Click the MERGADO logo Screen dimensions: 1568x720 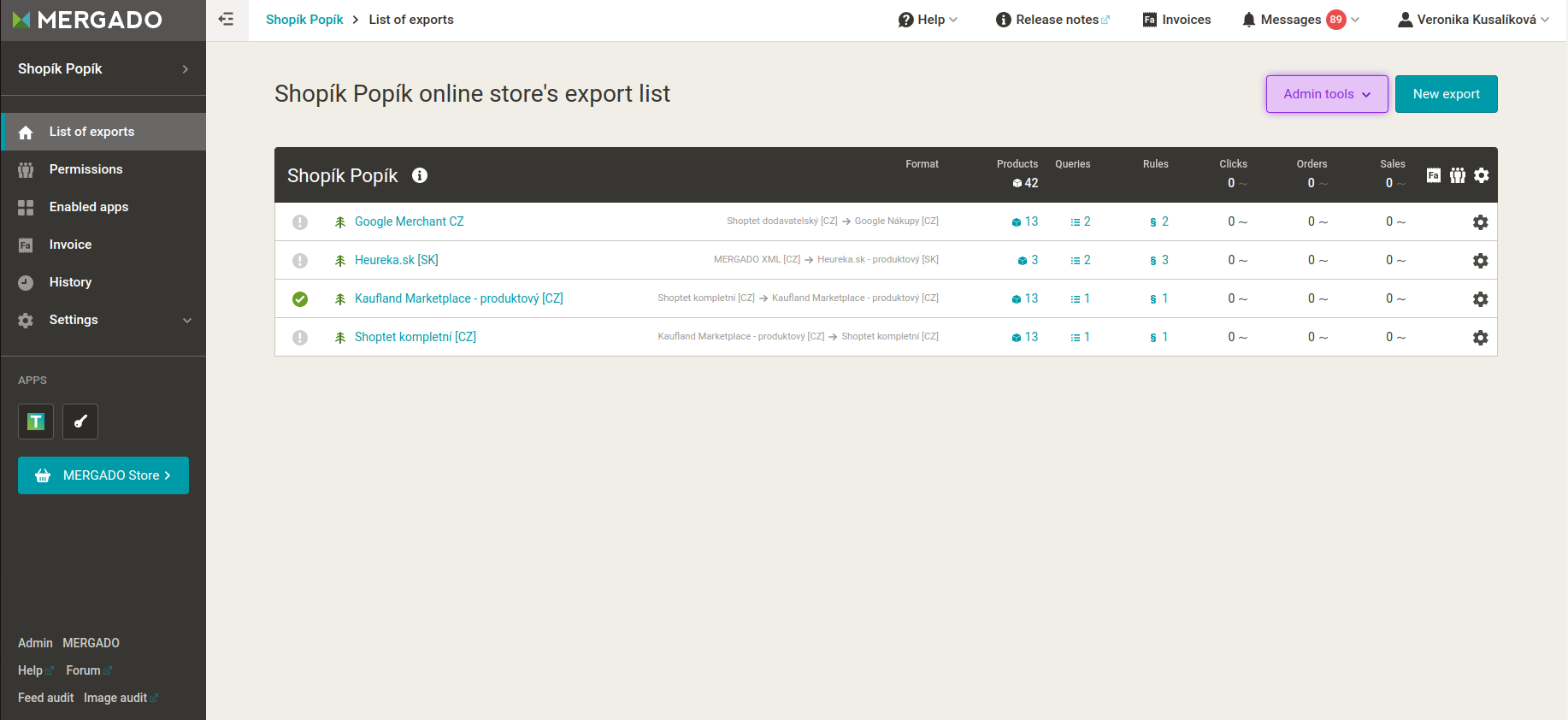point(87,20)
